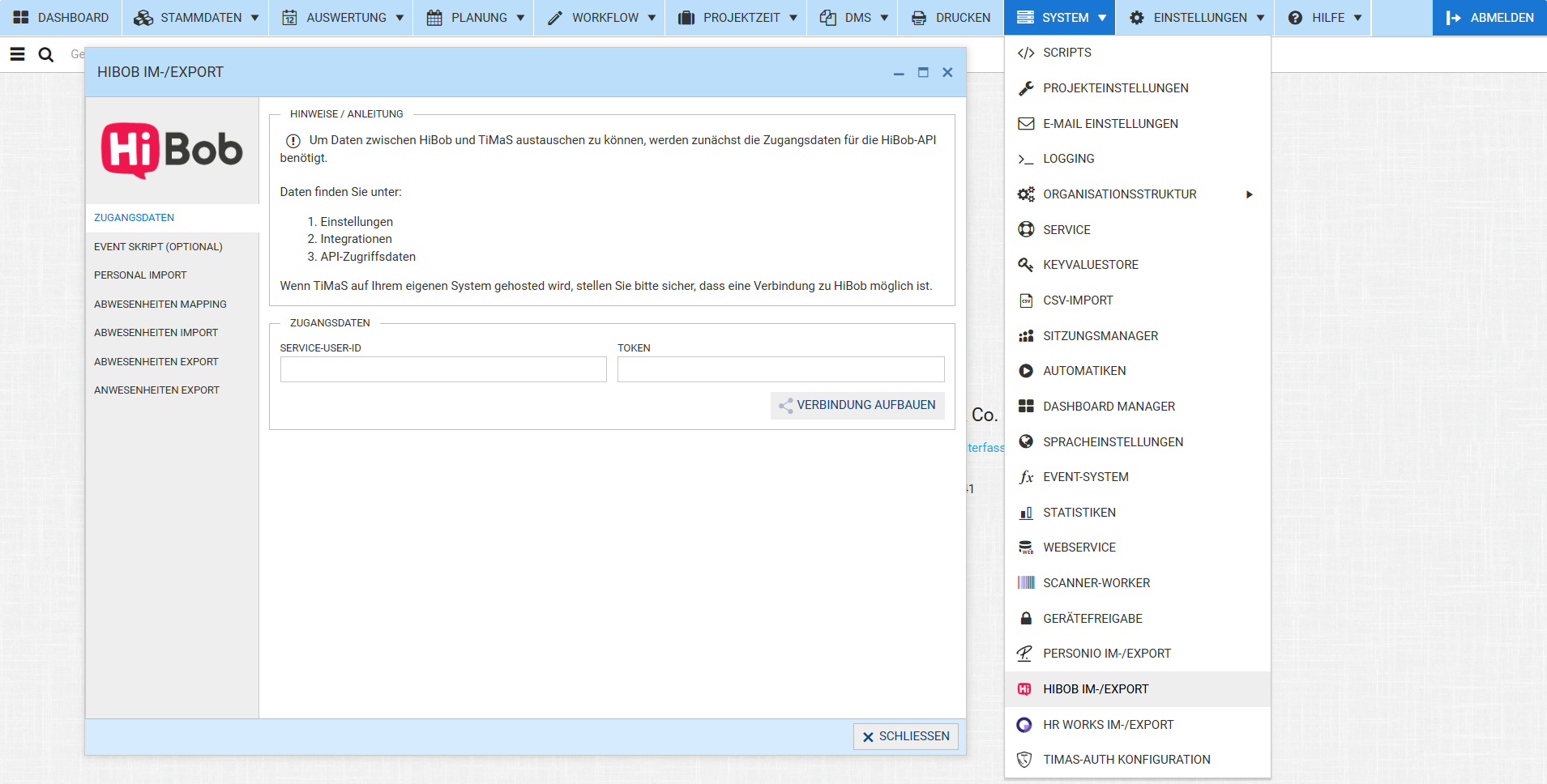Screen dimensions: 1547x784
Task: Open HR Works Im-/Export menu entry
Action: pos(1138,725)
